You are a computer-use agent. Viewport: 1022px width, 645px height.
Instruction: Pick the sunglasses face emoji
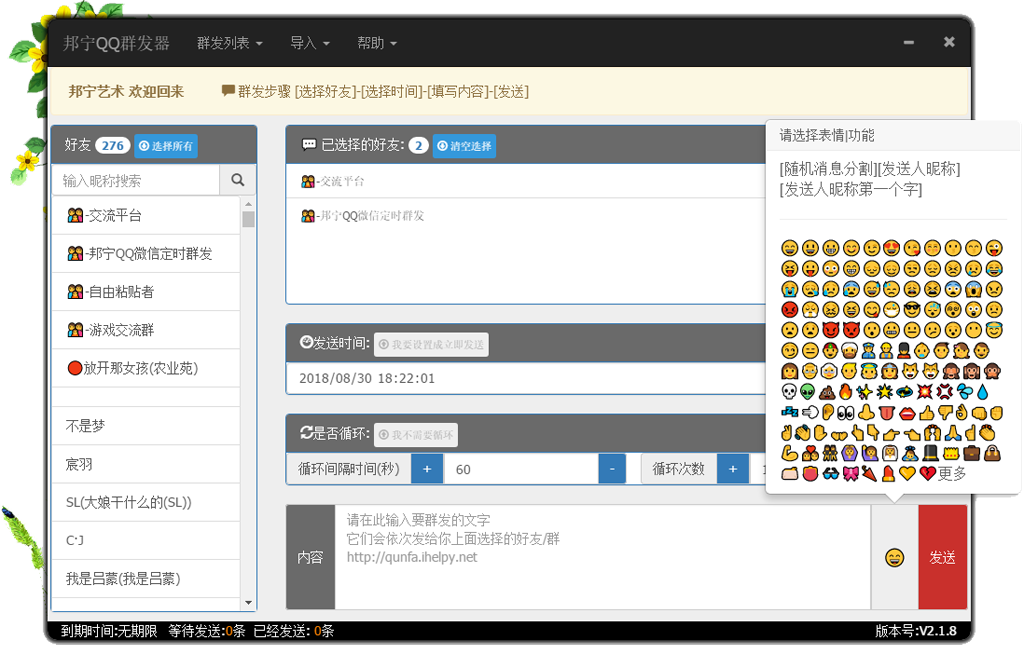click(913, 309)
